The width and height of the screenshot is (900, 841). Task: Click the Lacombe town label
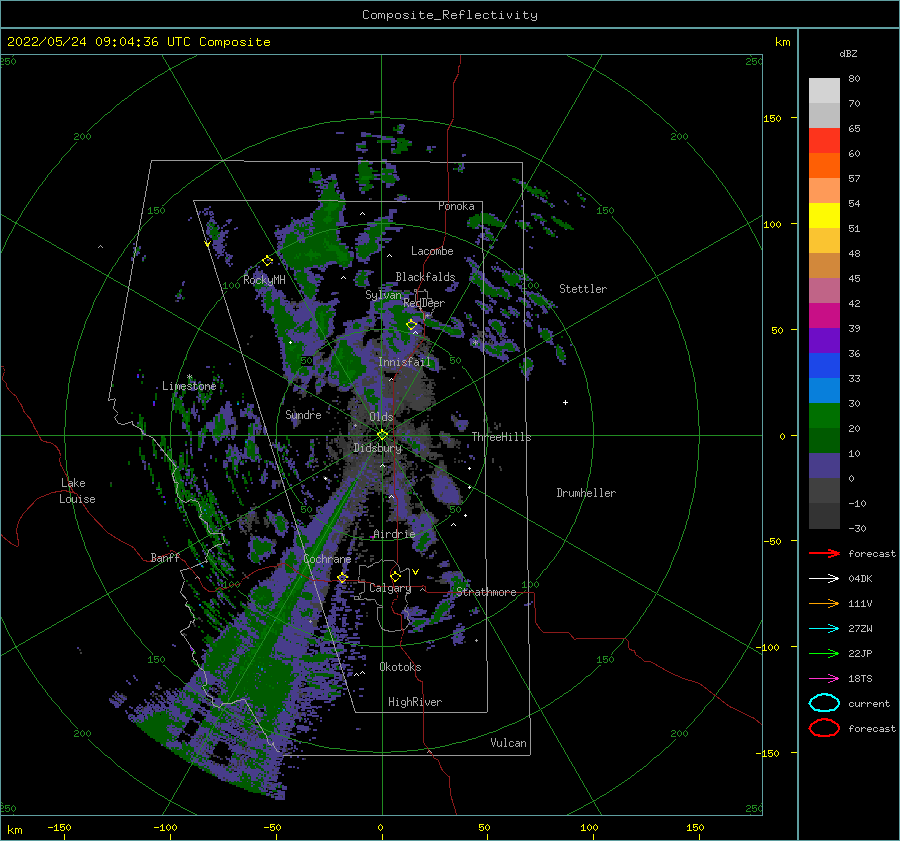coord(432,251)
